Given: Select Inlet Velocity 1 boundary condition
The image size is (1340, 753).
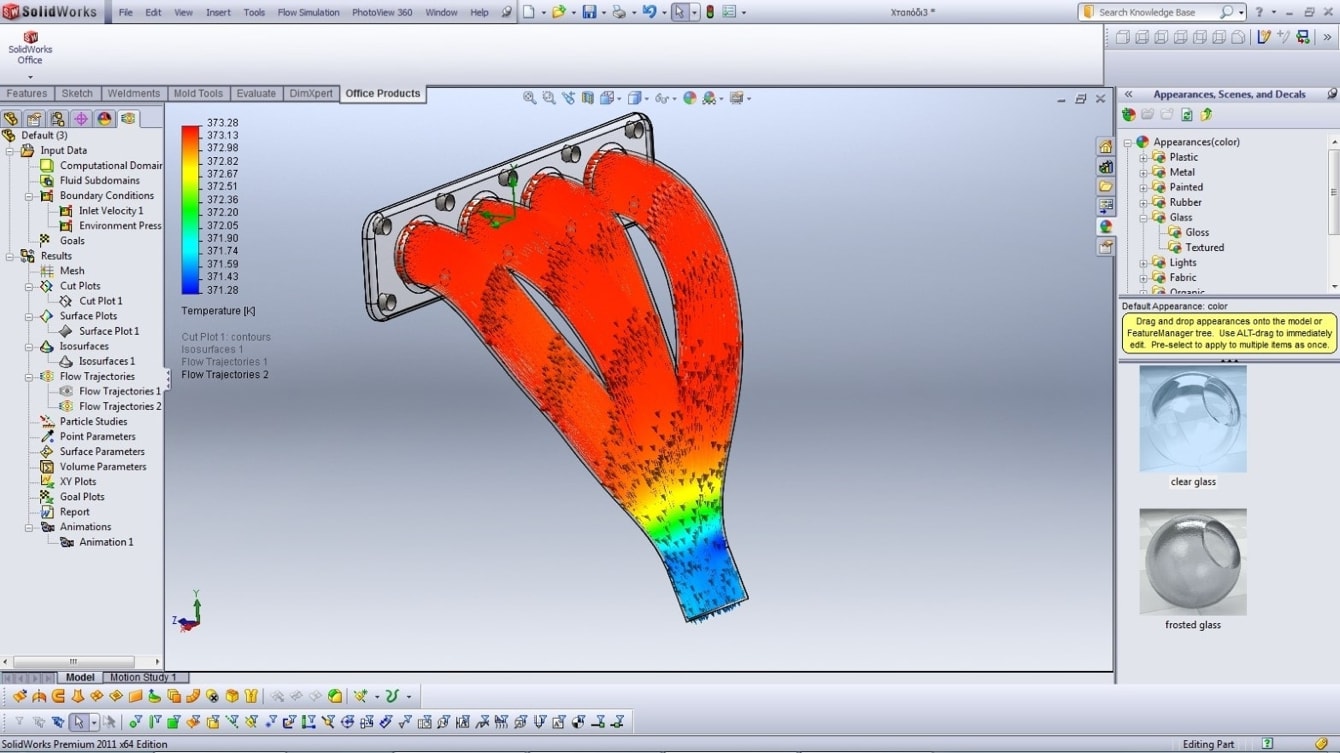Looking at the screenshot, I should point(111,211).
